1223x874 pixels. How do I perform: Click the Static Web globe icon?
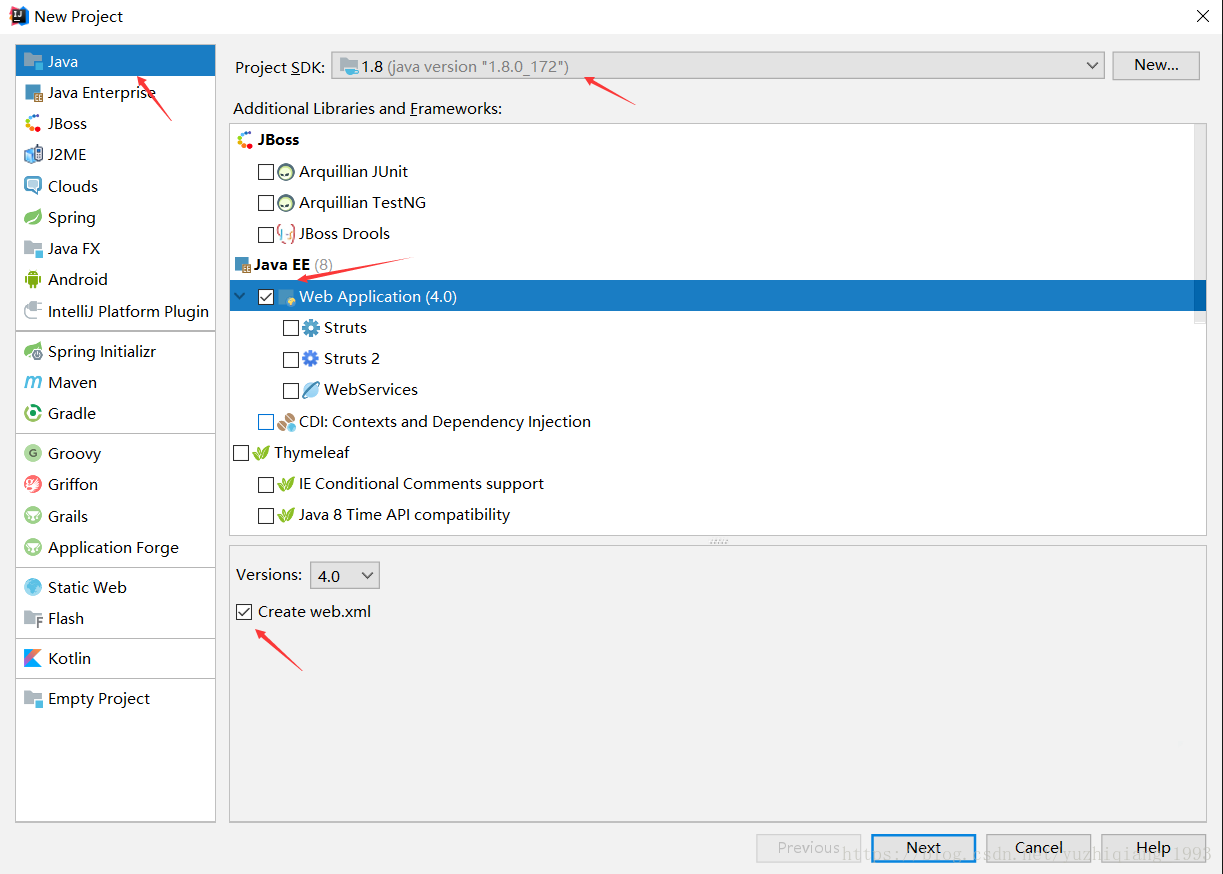[33, 587]
